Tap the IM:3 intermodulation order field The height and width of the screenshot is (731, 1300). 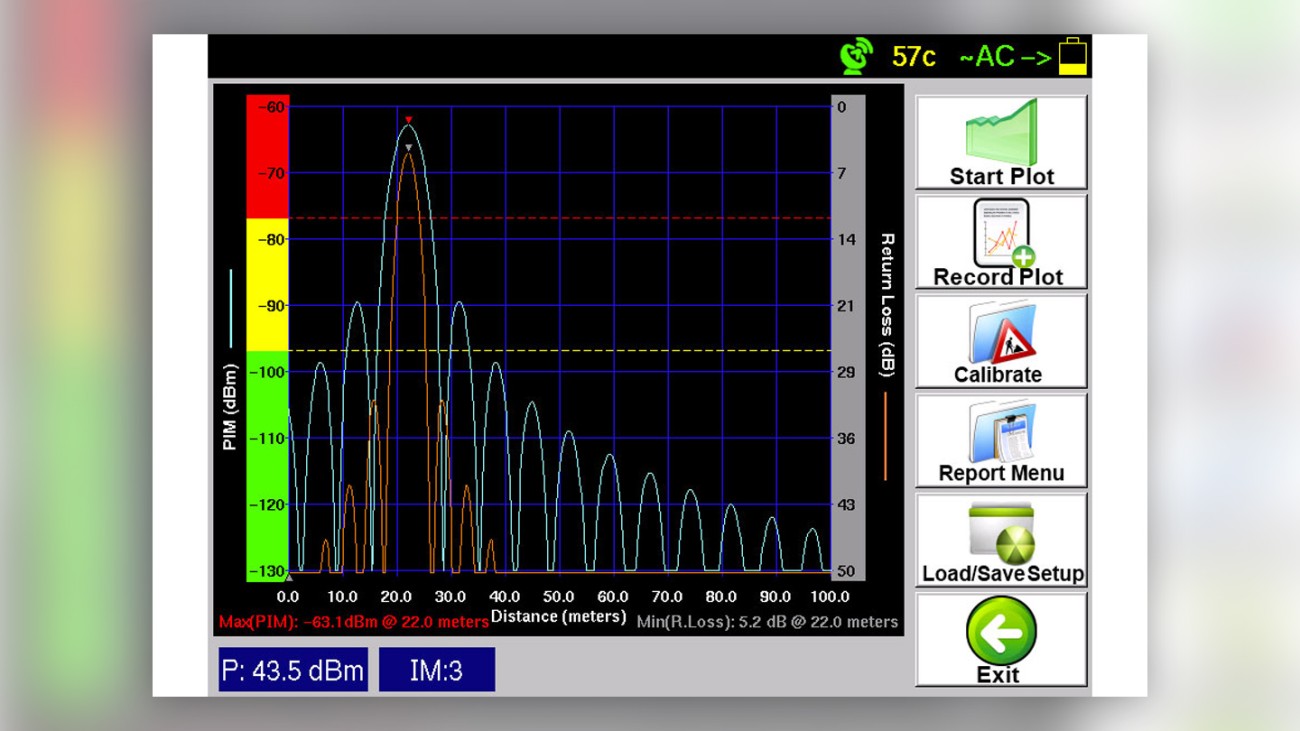tap(436, 670)
